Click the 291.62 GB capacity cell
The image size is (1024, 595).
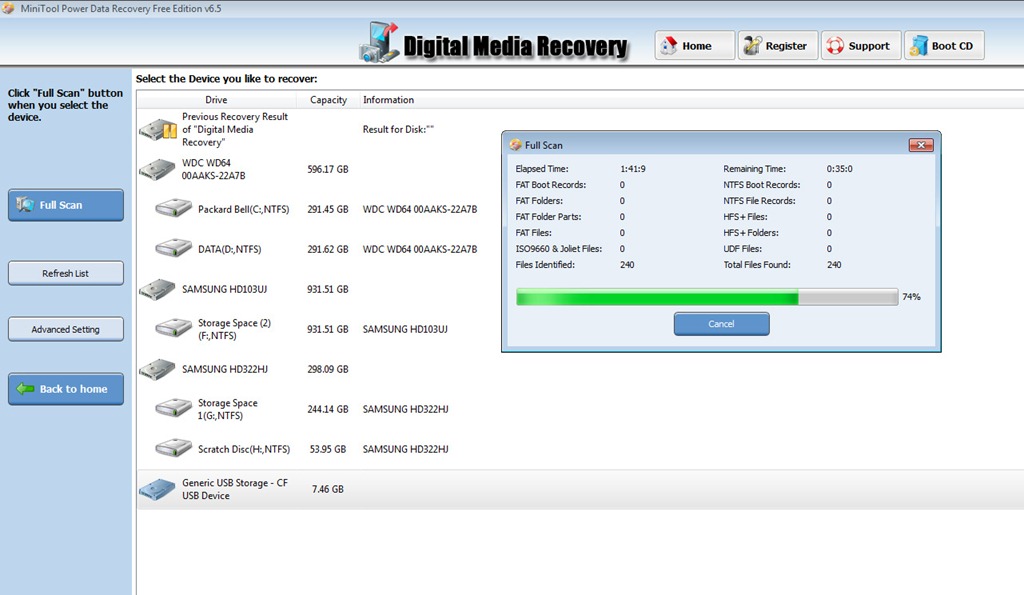click(x=328, y=249)
